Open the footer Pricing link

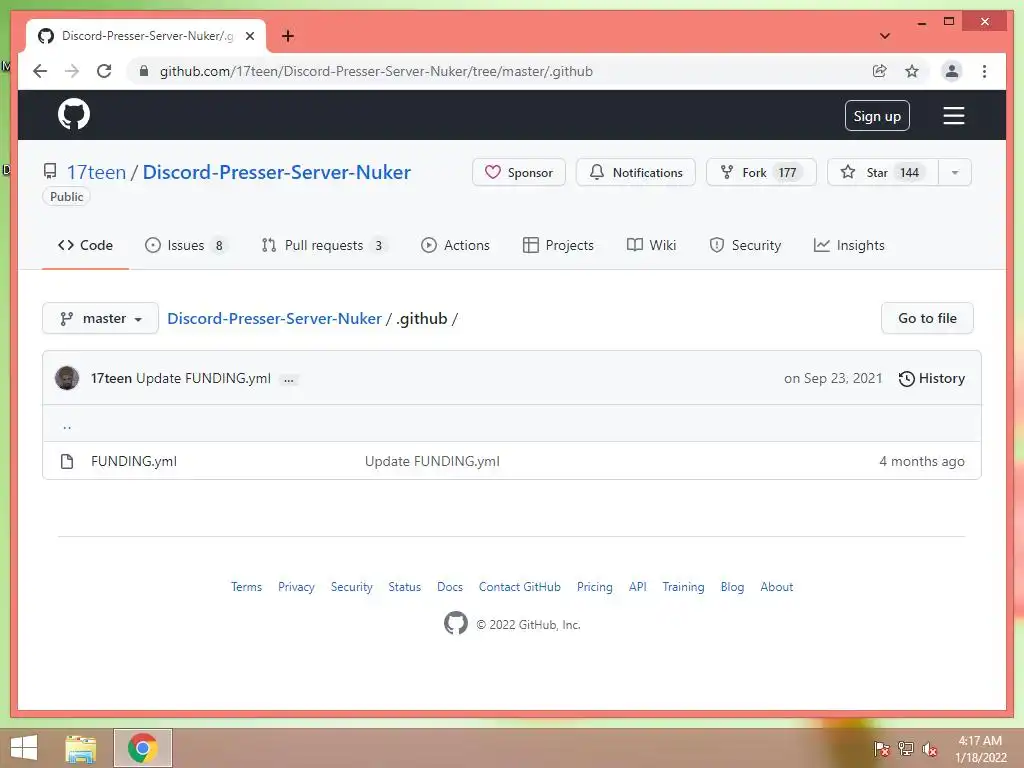click(594, 586)
